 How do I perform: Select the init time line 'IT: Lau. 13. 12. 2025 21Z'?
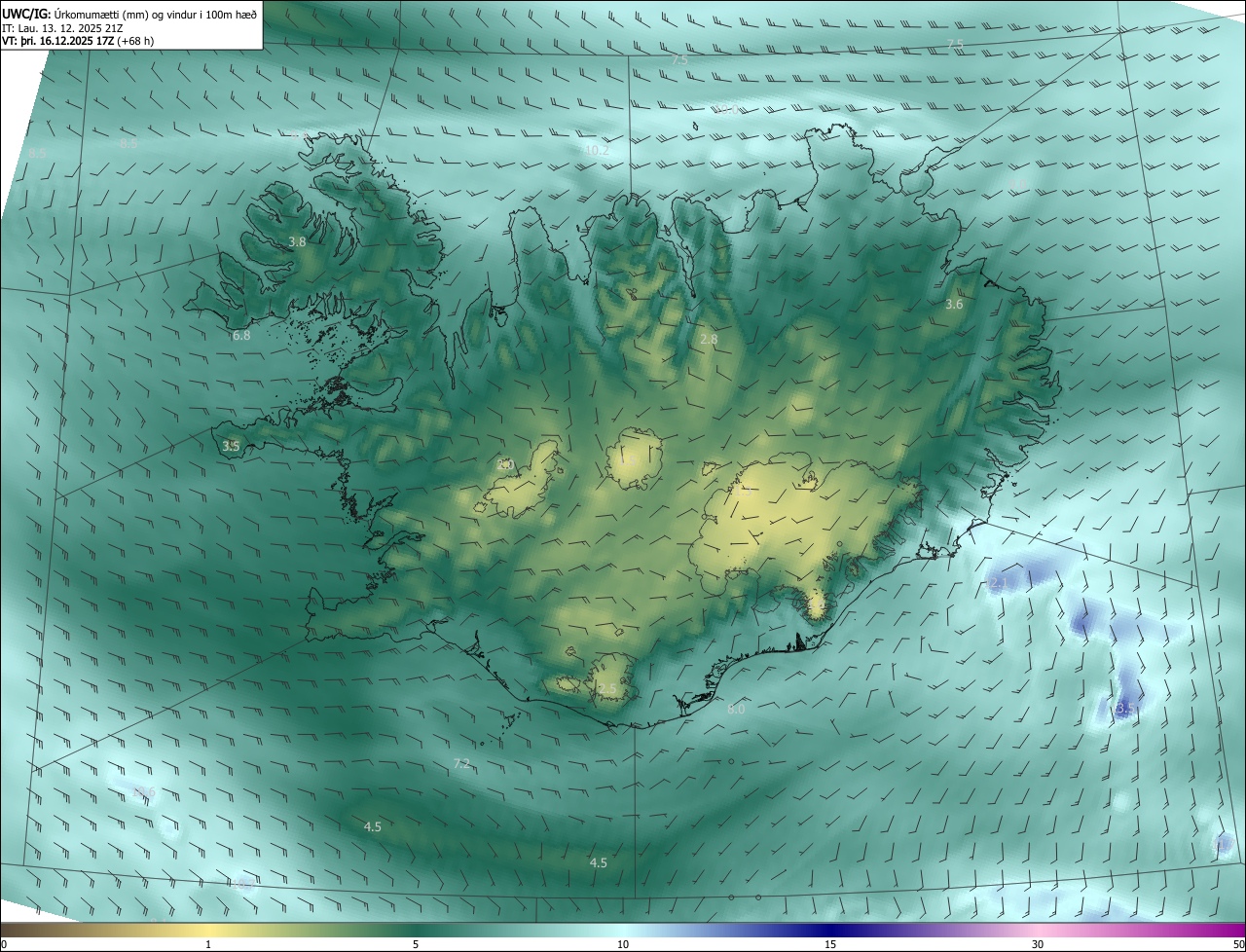[x=62, y=28]
